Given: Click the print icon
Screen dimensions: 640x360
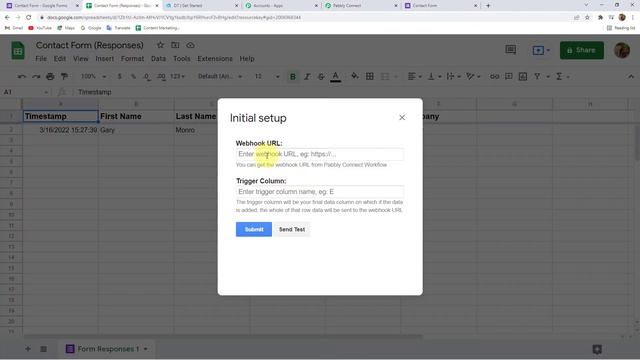Looking at the screenshot, I should point(50,76).
